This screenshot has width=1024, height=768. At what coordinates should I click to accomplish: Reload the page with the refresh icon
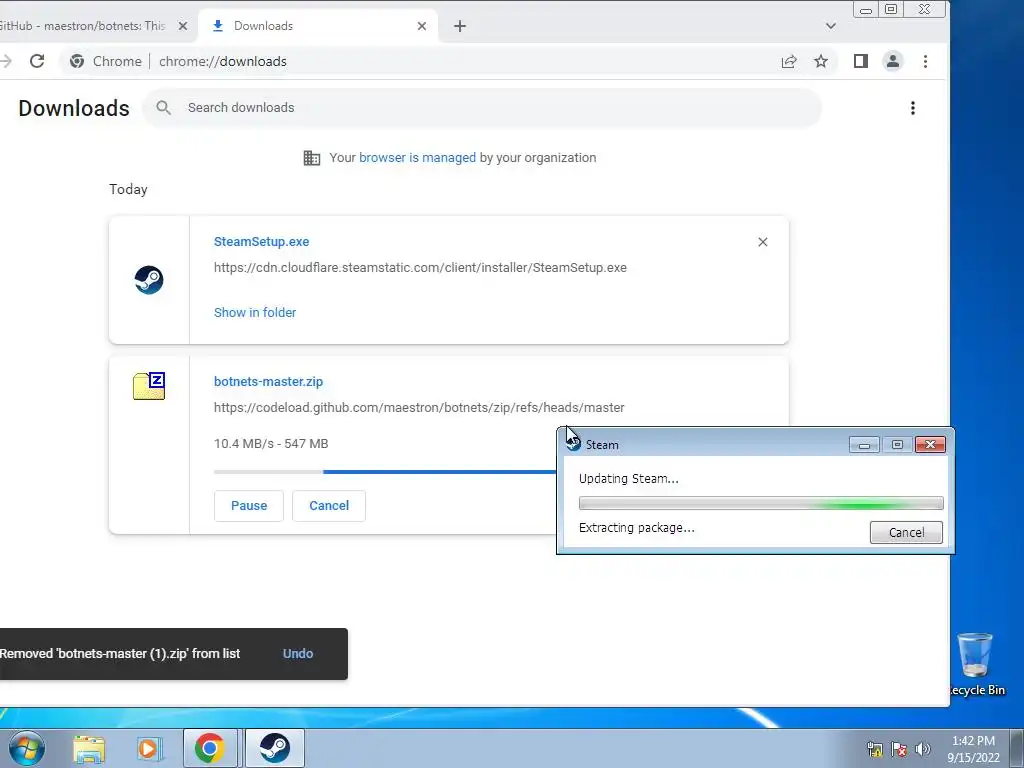37,61
